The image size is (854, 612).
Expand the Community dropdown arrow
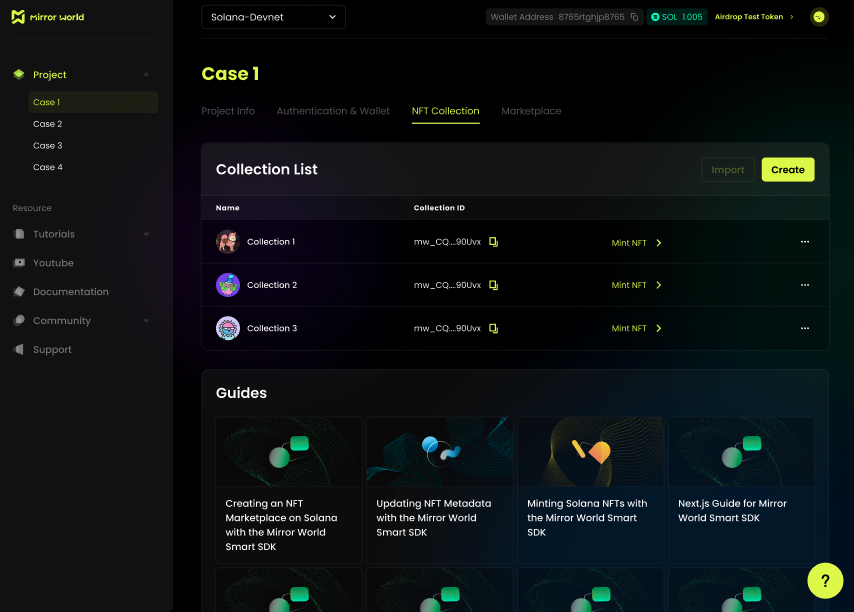[146, 321]
